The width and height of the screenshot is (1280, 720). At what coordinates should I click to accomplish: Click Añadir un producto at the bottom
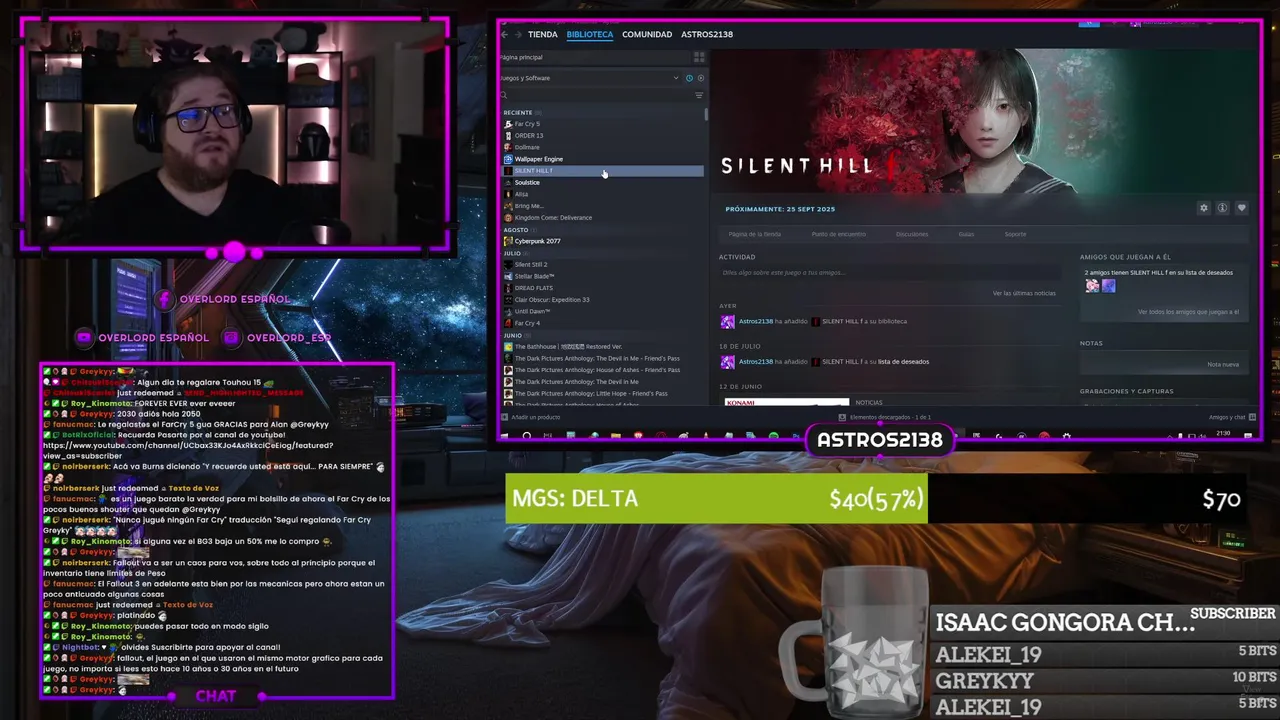(532, 417)
